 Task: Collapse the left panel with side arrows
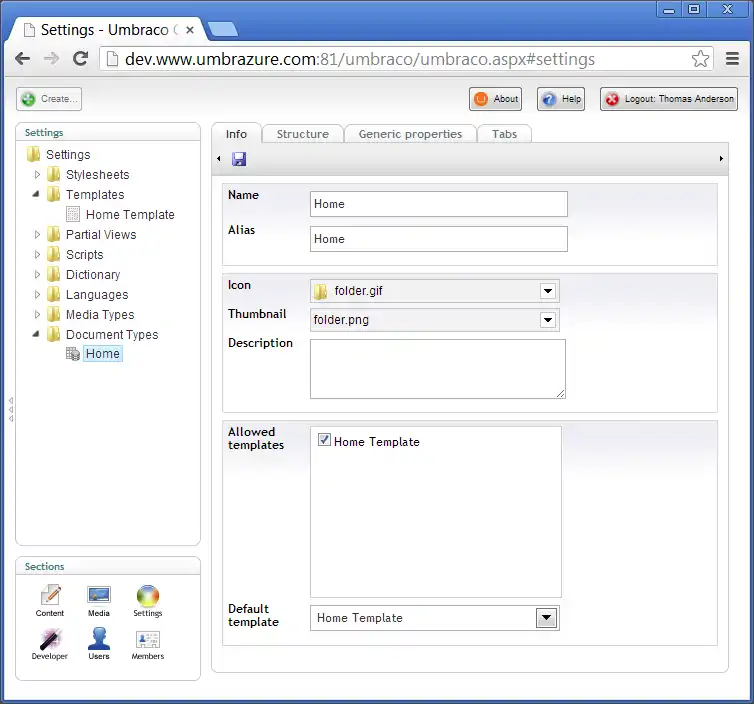(11, 409)
